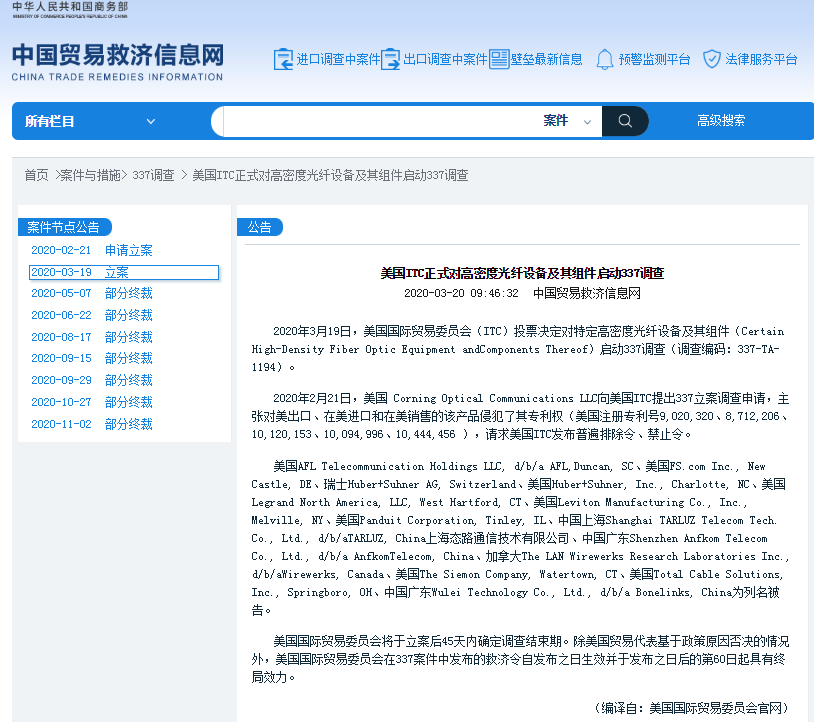Click the footnote 编译自：美国国际贸易委员会官网
814x722 pixels.
pos(691,708)
